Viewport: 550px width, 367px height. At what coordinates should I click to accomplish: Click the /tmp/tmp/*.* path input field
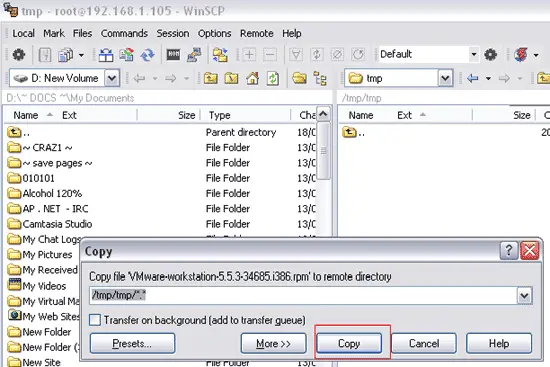[x=303, y=295]
